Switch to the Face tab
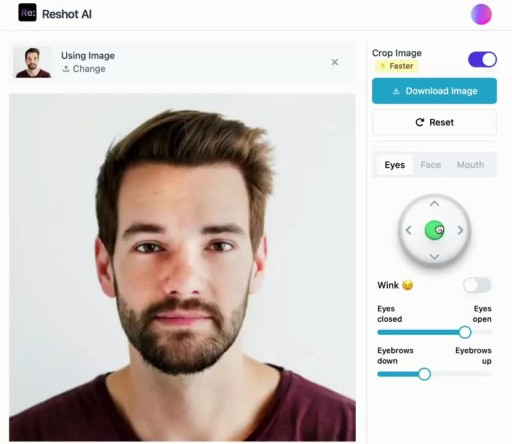Image resolution: width=512 pixels, height=444 pixels. (431, 165)
